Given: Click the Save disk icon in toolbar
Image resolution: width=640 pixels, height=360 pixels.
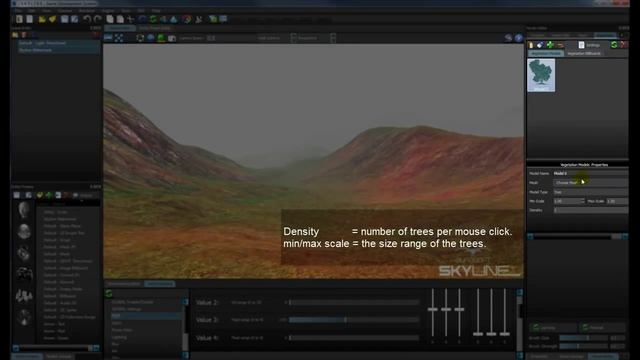Looking at the screenshot, I should tap(64, 19).
